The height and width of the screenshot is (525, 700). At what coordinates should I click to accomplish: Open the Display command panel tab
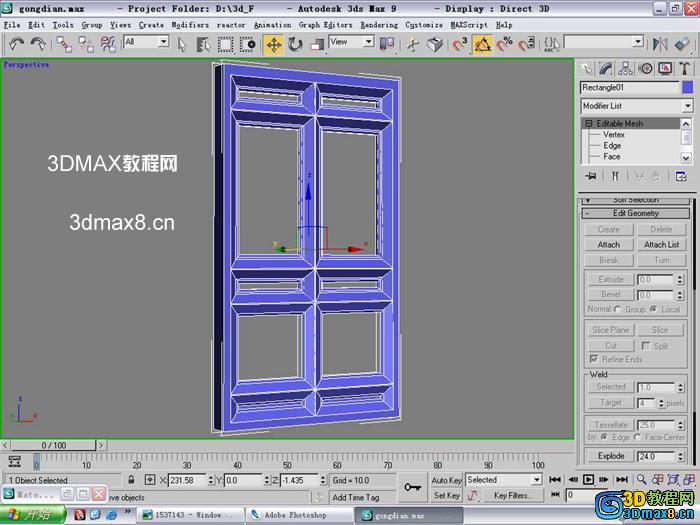click(x=665, y=69)
